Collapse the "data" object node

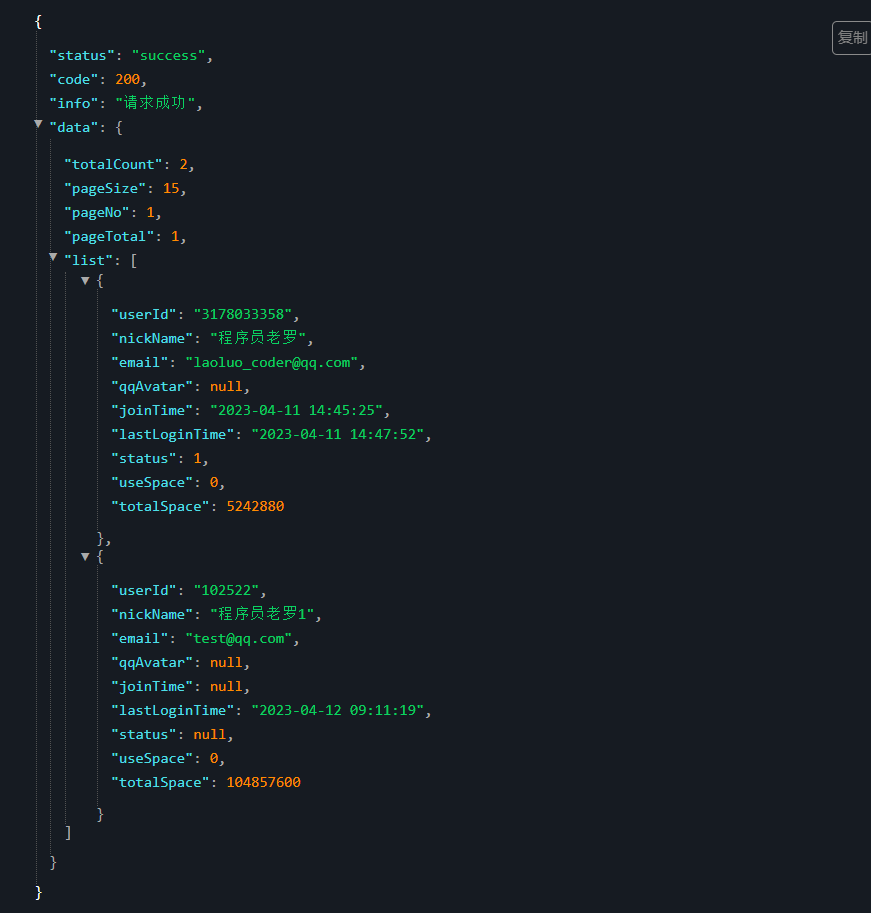38,123
